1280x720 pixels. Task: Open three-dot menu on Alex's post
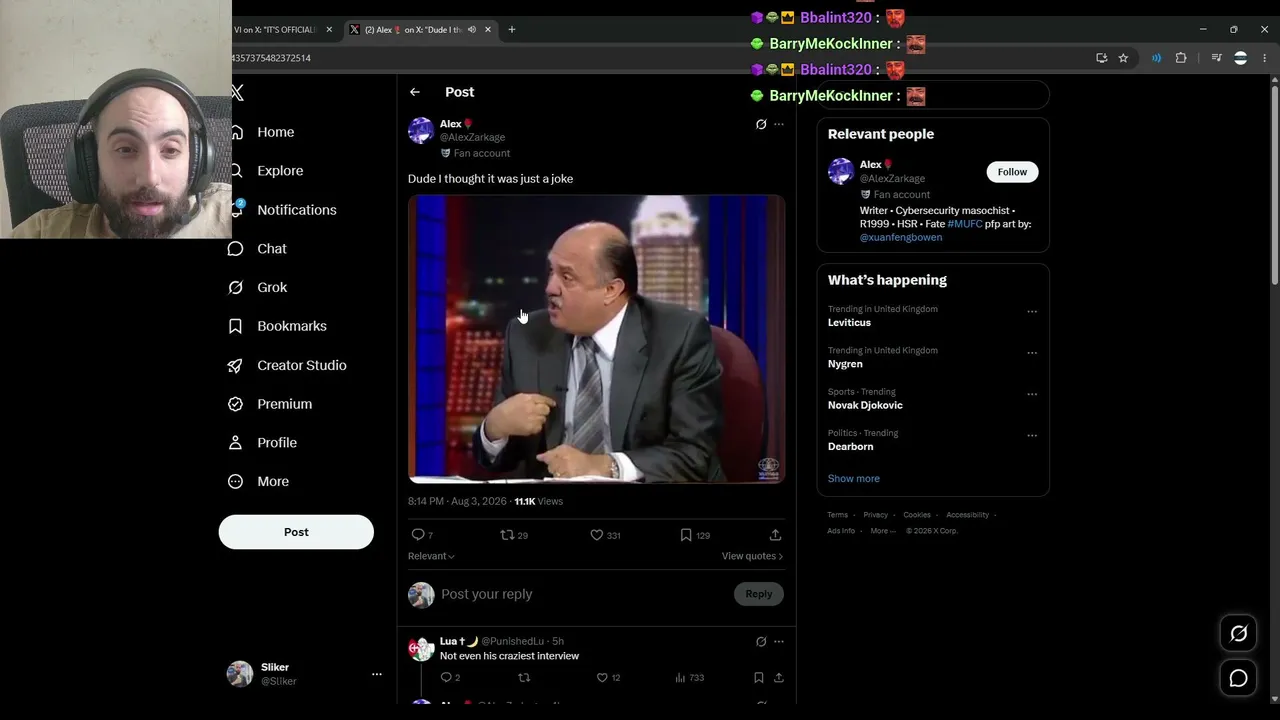pos(779,124)
